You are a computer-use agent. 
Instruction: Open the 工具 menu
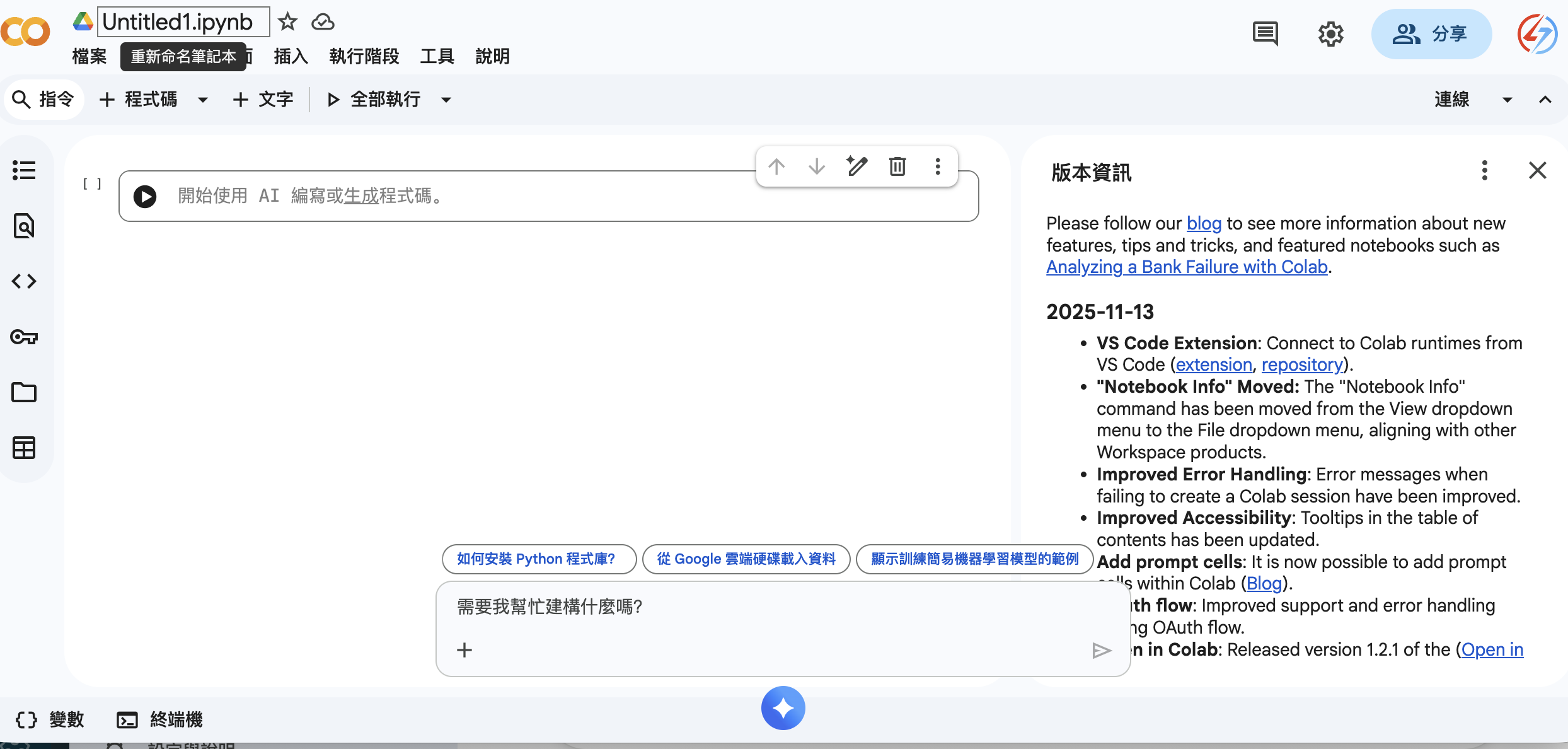[x=437, y=57]
